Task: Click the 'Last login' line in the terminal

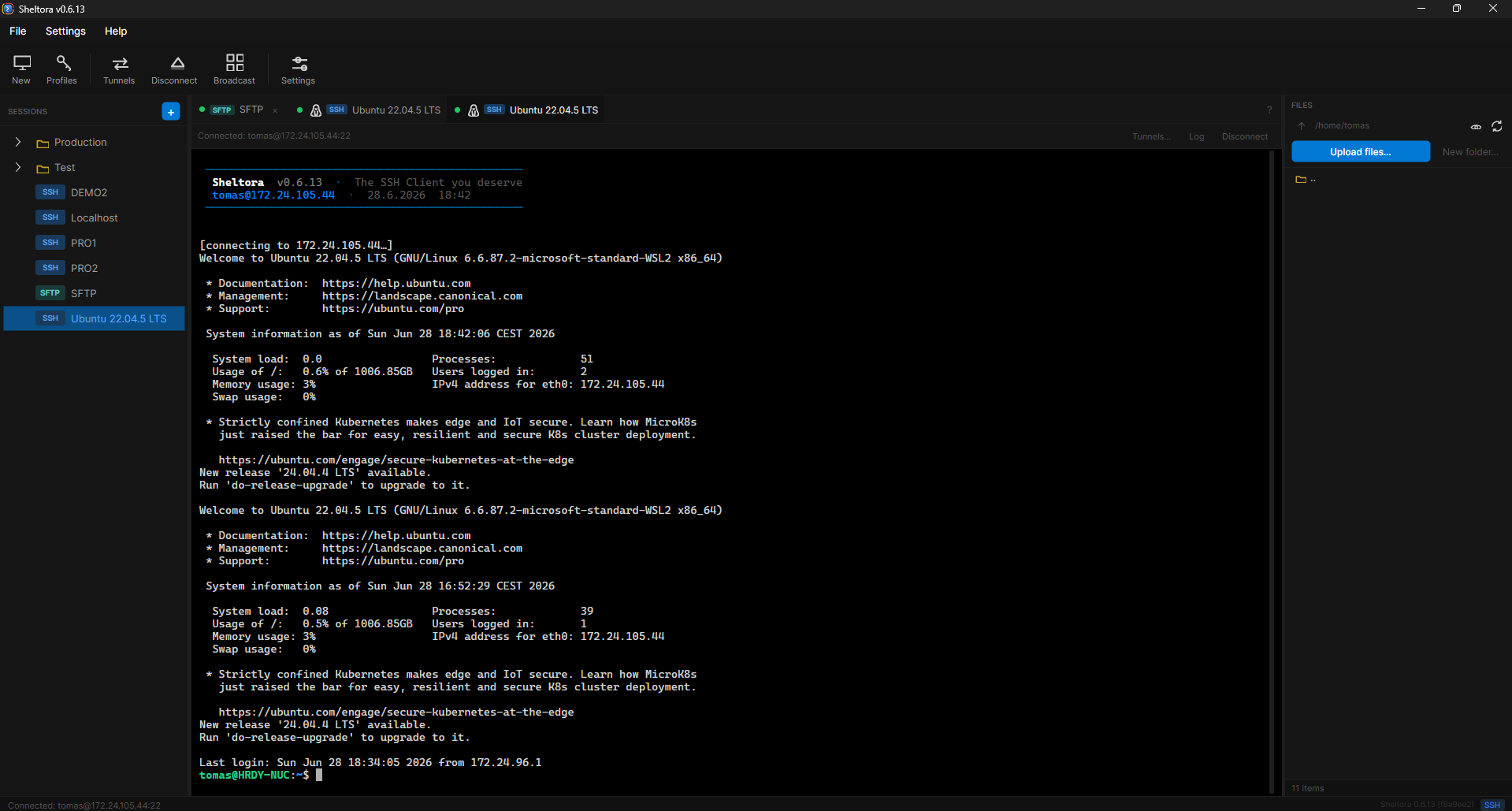Action: (x=370, y=763)
